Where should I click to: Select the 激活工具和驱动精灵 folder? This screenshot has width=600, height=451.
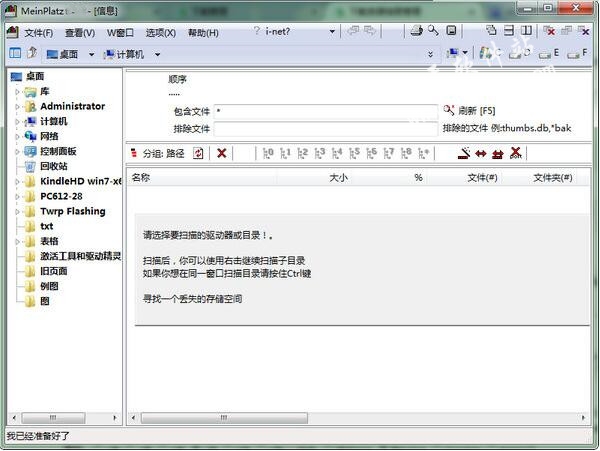click(80, 256)
